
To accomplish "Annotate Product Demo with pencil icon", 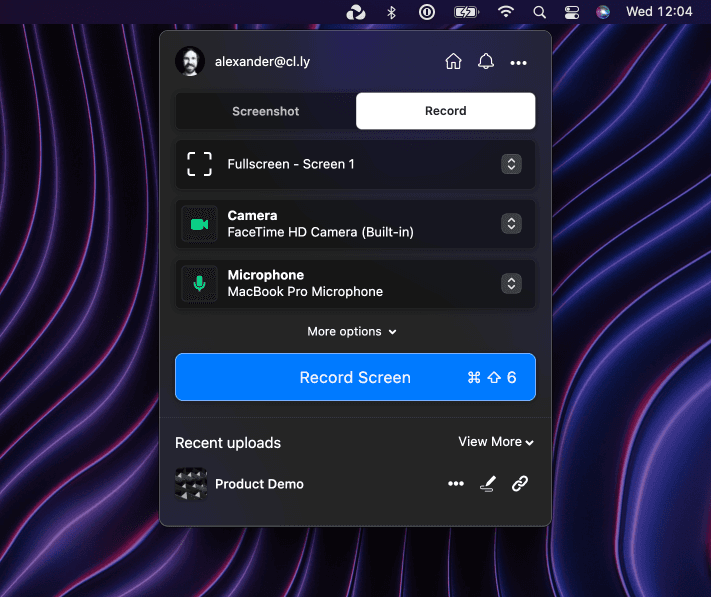I will click(488, 484).
